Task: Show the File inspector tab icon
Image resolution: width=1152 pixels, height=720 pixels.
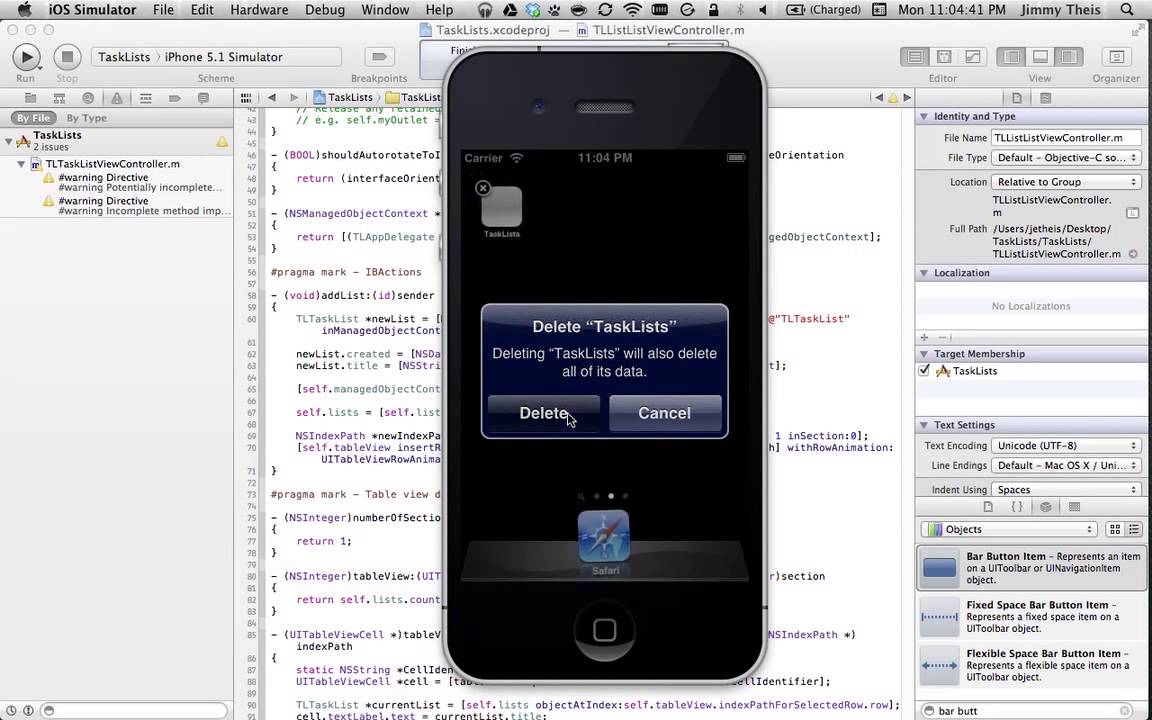Action: (x=1017, y=98)
